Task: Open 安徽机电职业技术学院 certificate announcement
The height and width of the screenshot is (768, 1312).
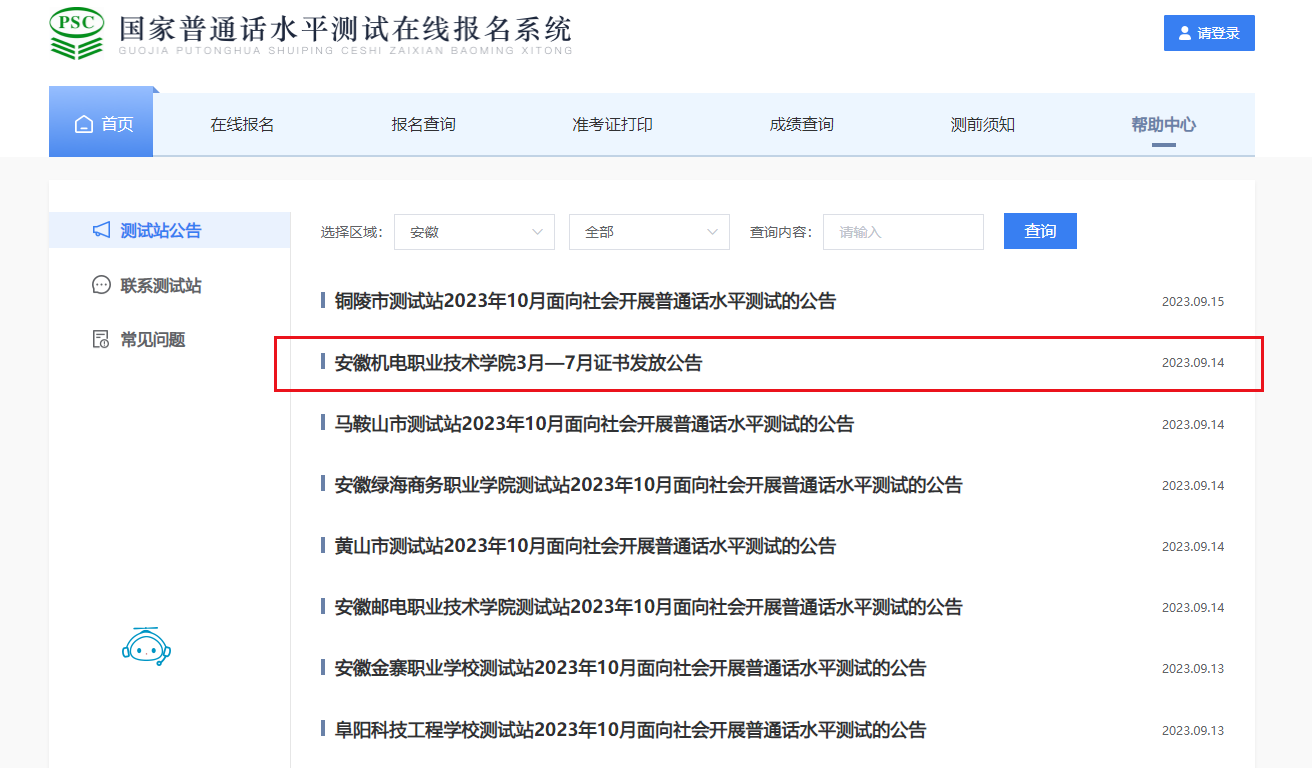Action: coord(518,363)
